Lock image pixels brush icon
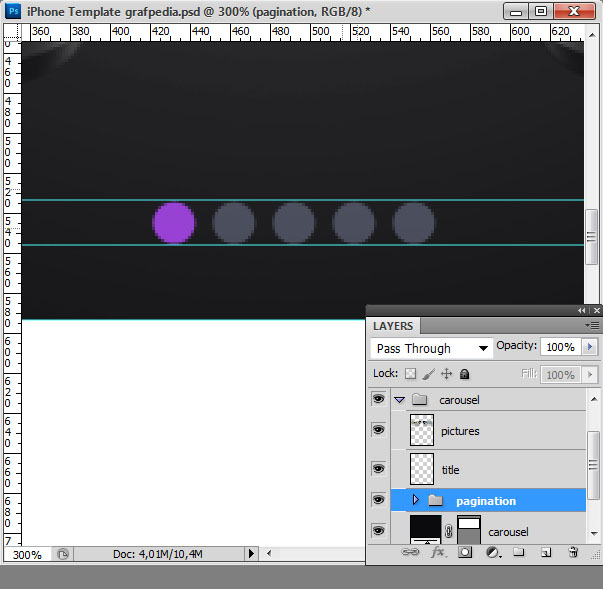Viewport: 603px width, 589px height. pyautogui.click(x=428, y=374)
